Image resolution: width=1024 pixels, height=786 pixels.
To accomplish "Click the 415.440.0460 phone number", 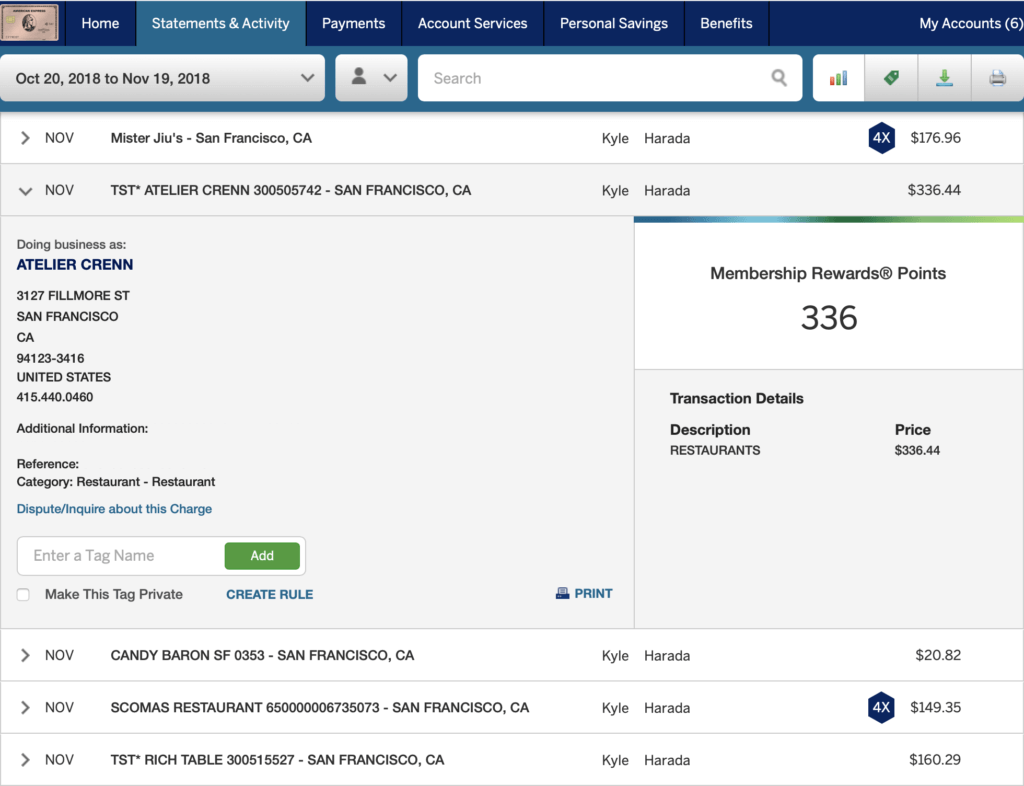I will 55,397.
